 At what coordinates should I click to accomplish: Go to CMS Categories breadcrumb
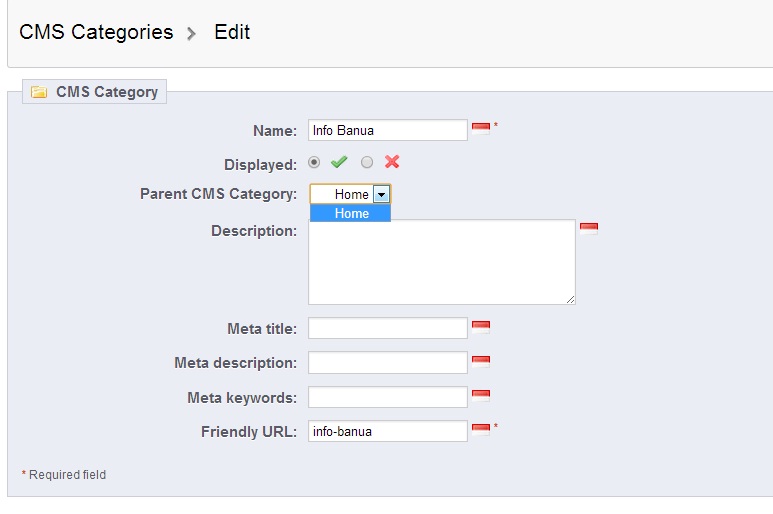click(x=96, y=32)
